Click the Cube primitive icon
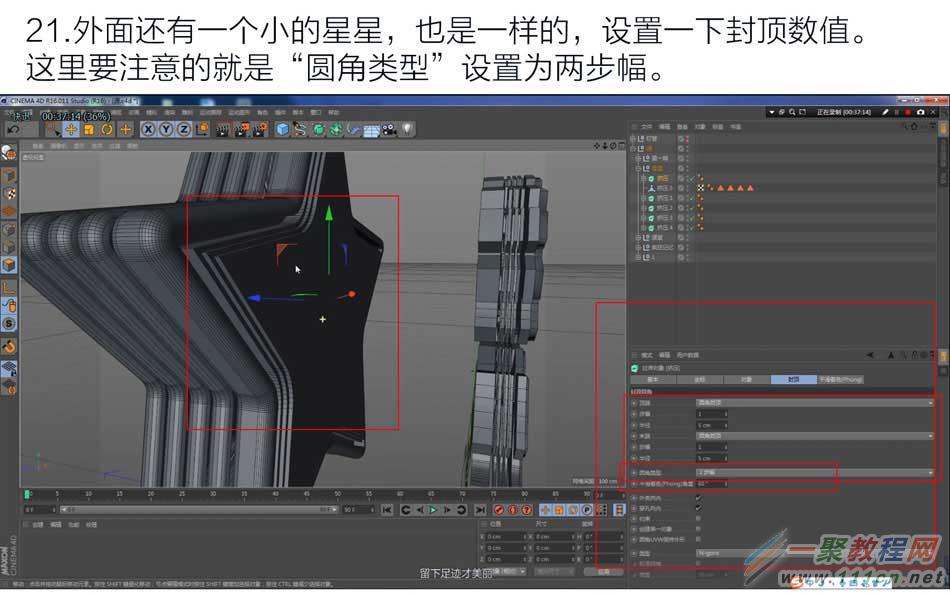This screenshot has height=595, width=950. coord(282,130)
